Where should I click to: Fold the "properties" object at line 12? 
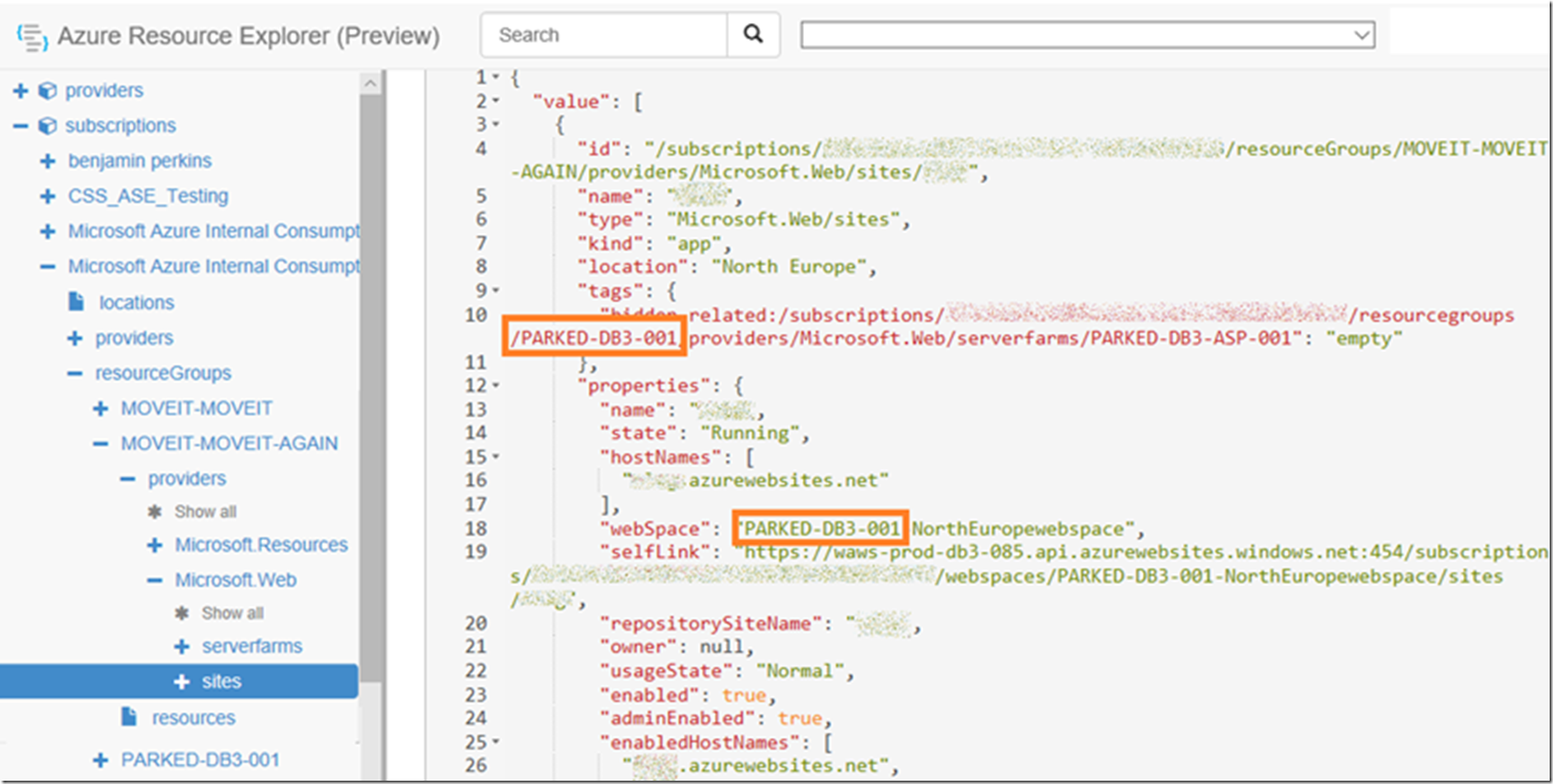pyautogui.click(x=495, y=385)
